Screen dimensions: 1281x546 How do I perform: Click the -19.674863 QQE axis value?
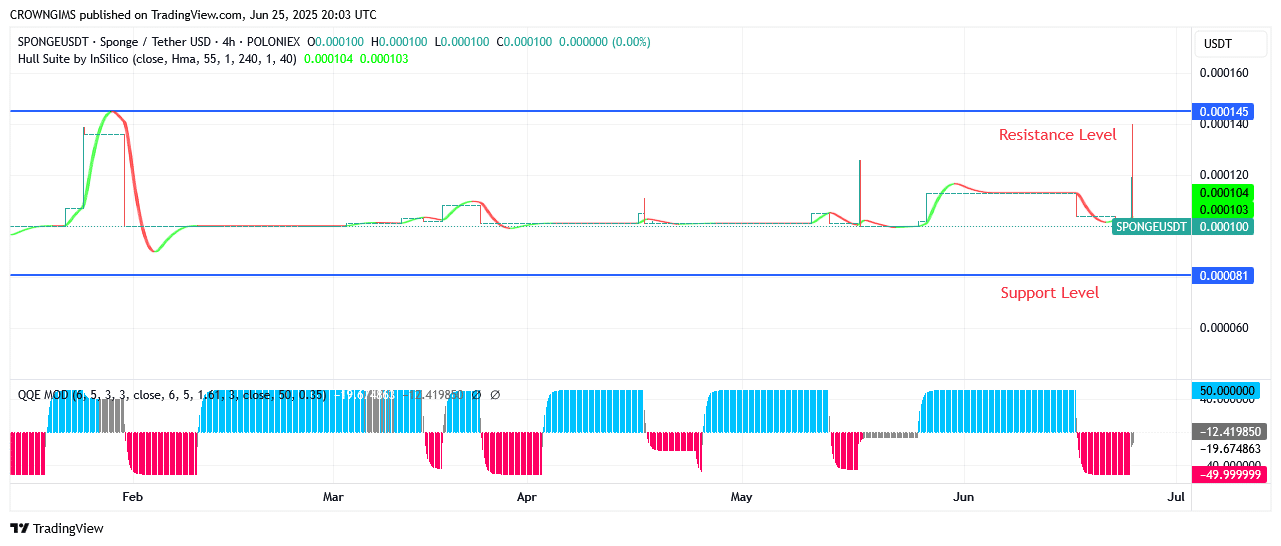click(x=1228, y=449)
